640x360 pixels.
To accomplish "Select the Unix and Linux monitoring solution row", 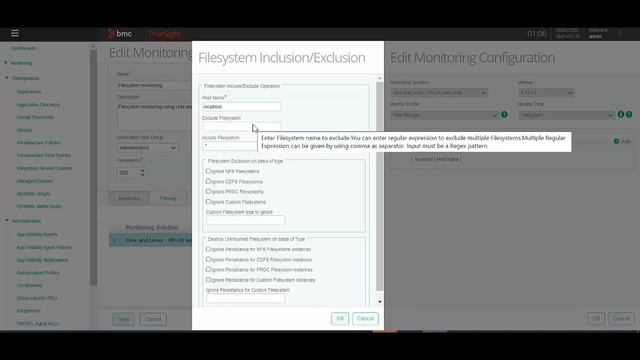I will click(x=151, y=240).
